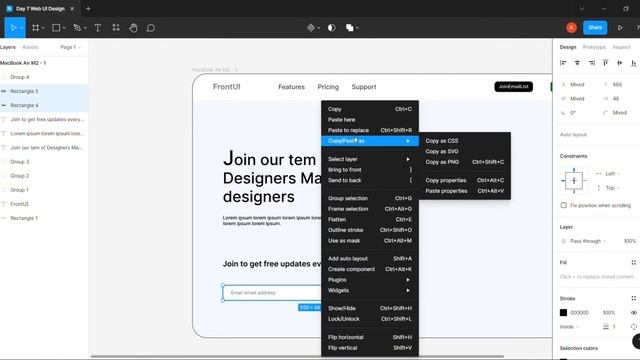Click advanced stroke settings icon

[633, 327]
